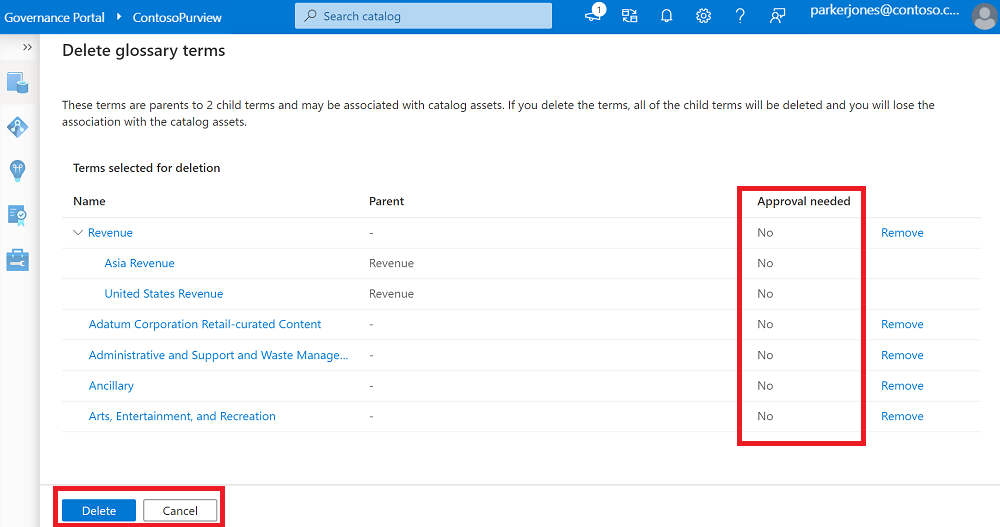Collapse the Revenue term row

tap(78, 233)
